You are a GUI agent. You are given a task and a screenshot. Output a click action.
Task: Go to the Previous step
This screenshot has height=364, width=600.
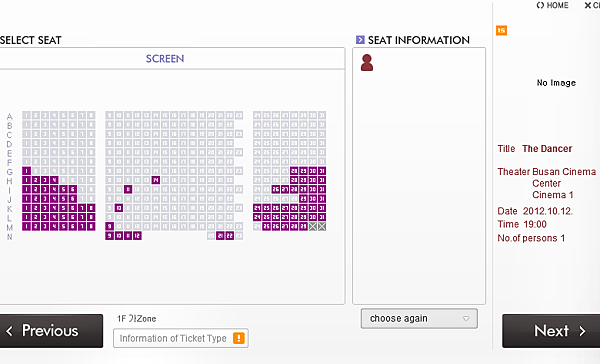[51, 331]
